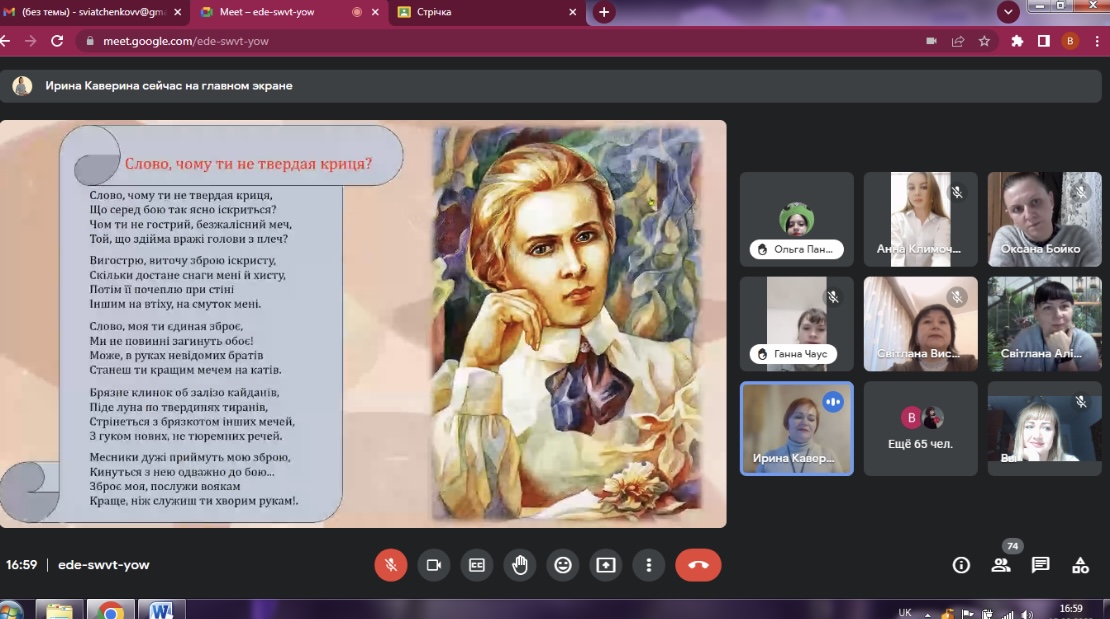
Task: Toggle the camera button
Action: coord(434,564)
